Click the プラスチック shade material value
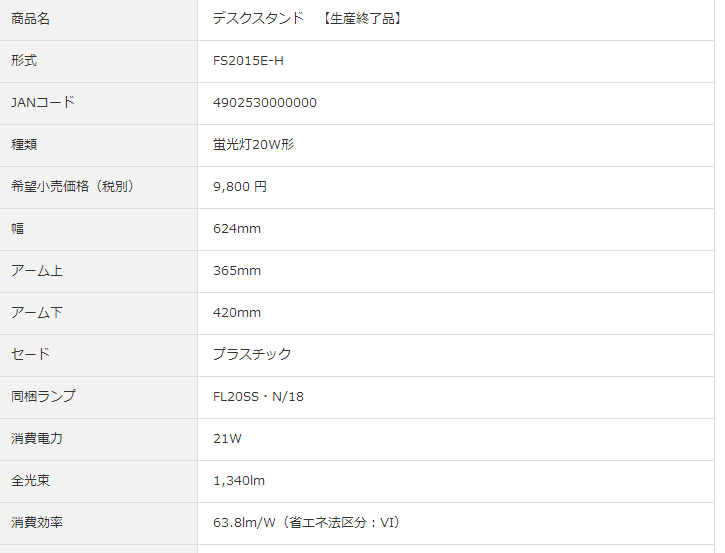The height and width of the screenshot is (553, 725). pyautogui.click(x=252, y=355)
